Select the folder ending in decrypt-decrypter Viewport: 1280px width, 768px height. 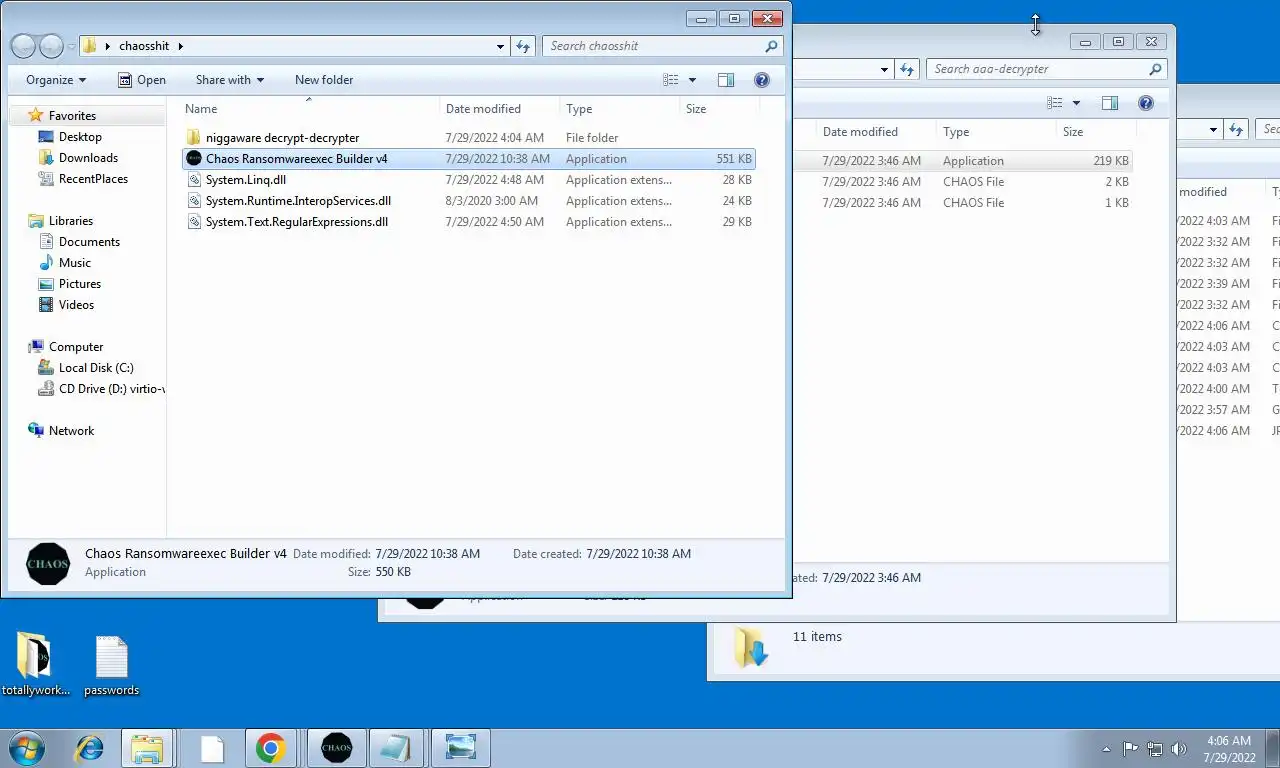pos(282,138)
